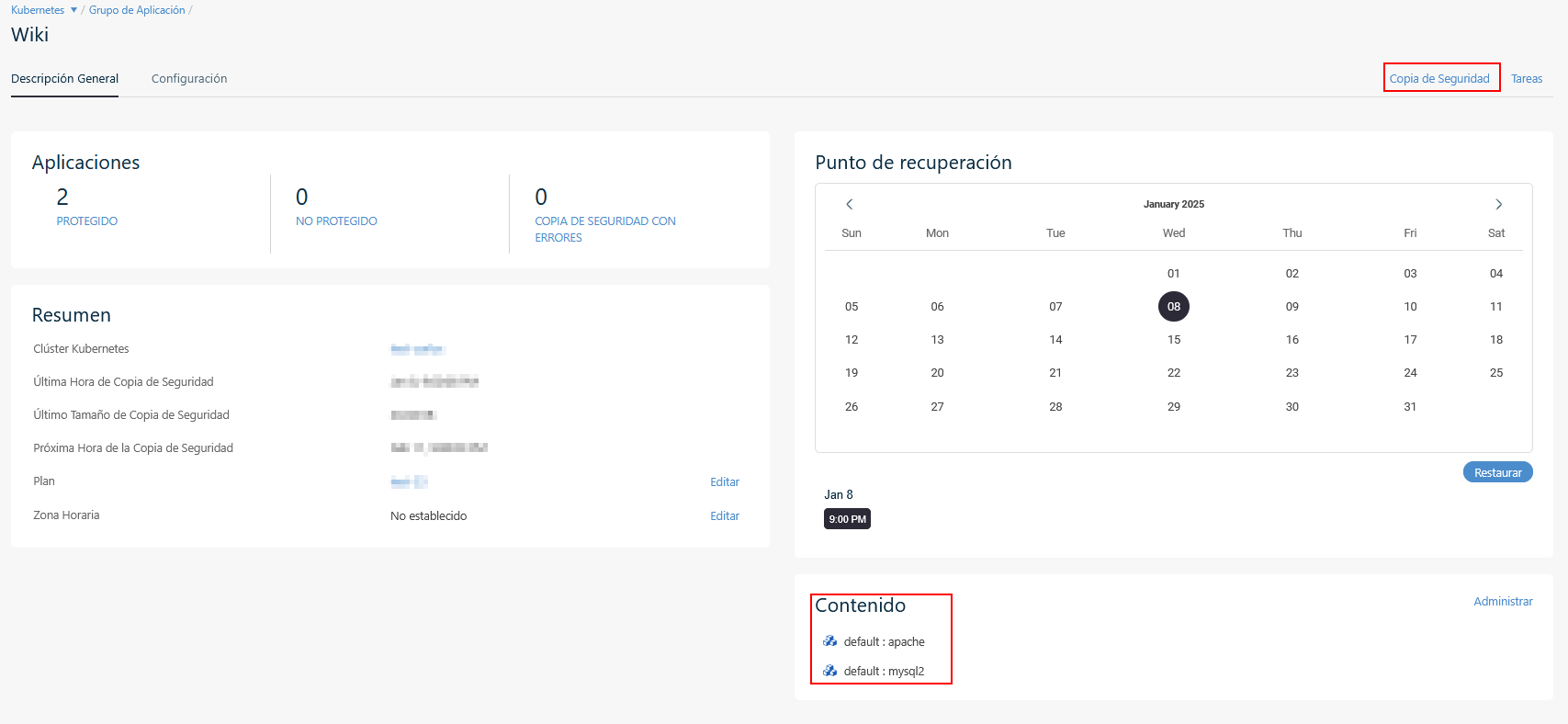Open the Grupo de Aplicación breadcrumb
This screenshot has width=1568, height=724.
coord(137,10)
